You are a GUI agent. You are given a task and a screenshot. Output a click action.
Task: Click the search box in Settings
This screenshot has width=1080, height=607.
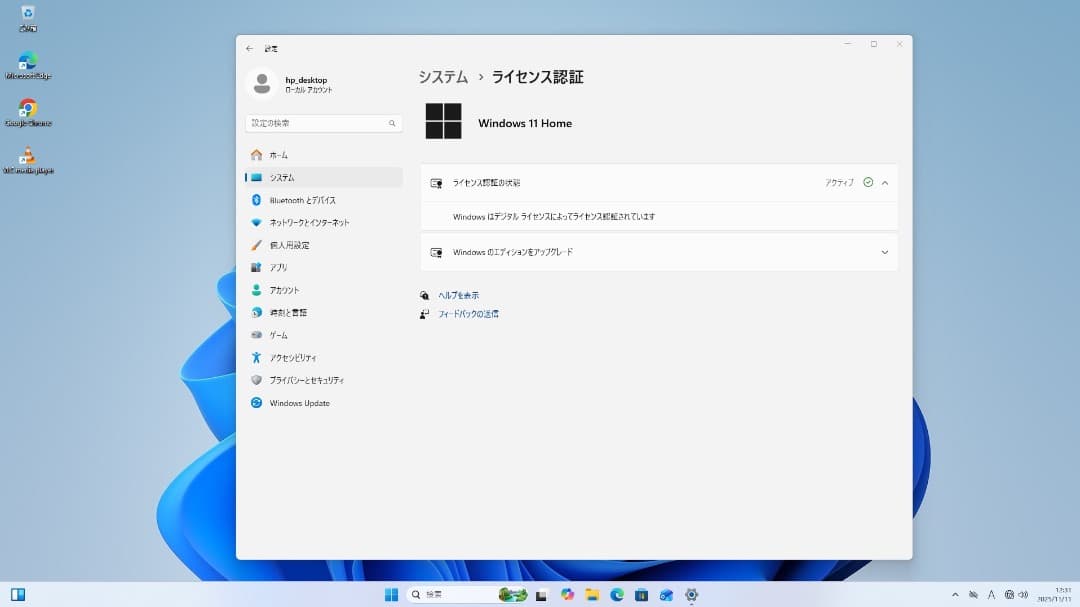324,123
